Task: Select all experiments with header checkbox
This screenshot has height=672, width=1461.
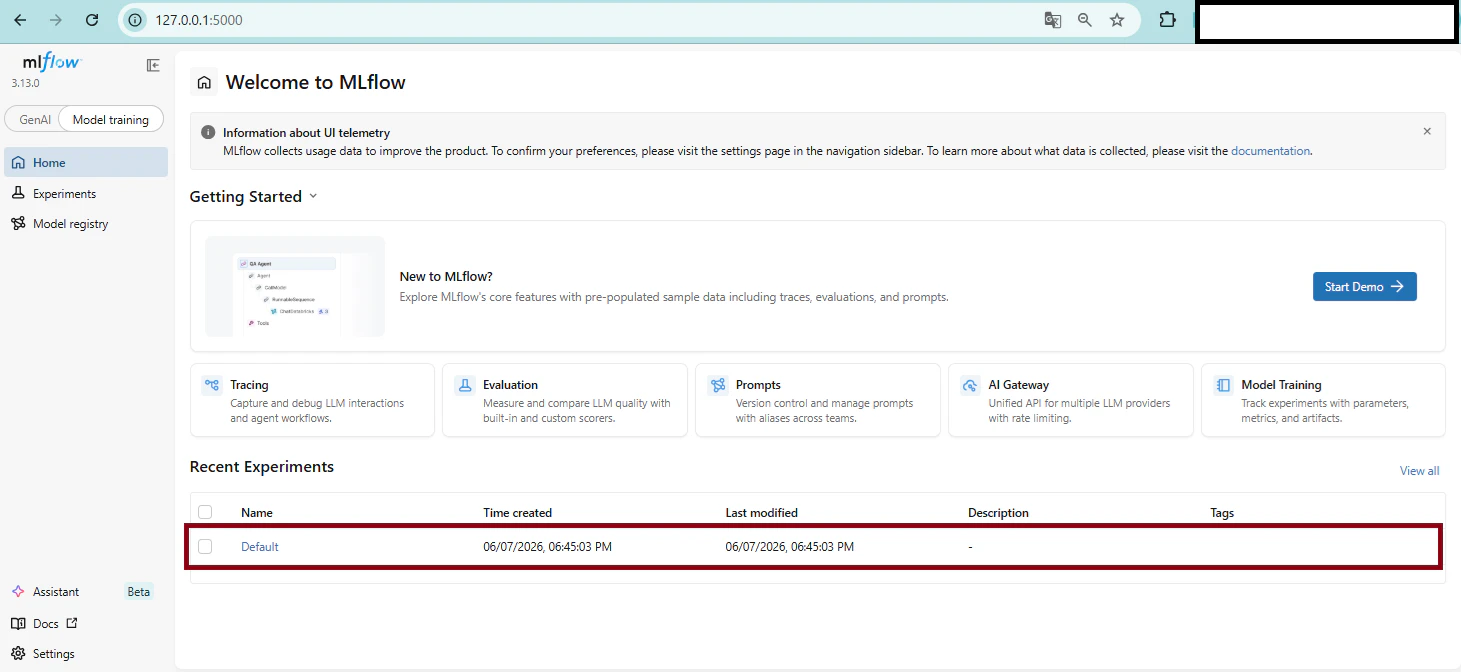Action: click(205, 512)
